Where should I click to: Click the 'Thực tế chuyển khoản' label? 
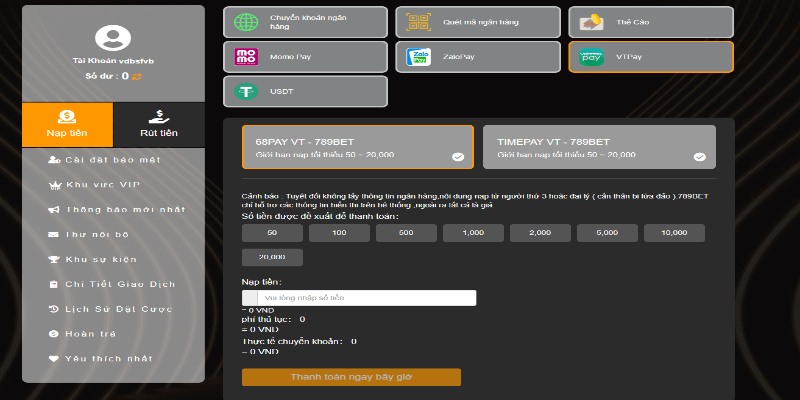click(x=292, y=341)
